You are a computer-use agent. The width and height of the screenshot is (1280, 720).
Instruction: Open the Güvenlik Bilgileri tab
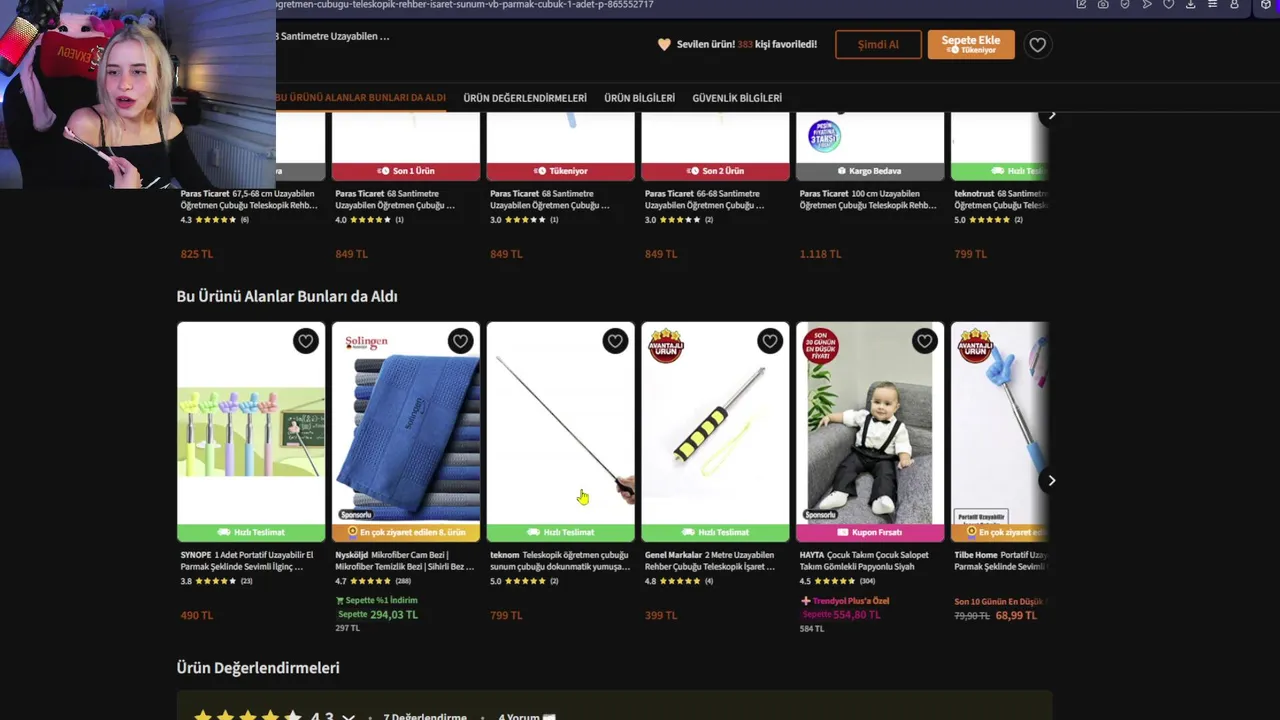[x=737, y=98]
